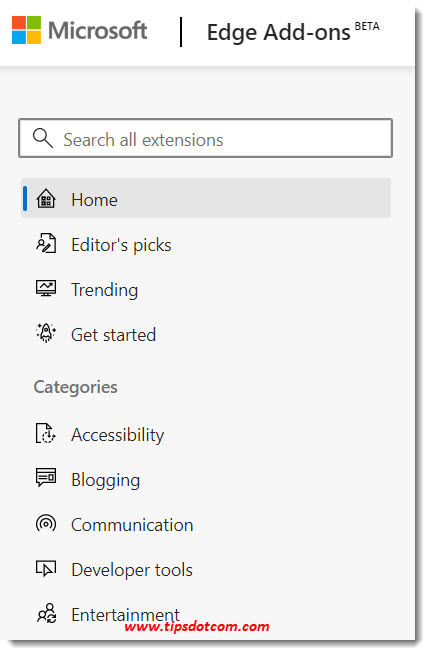This screenshot has width=430, height=655.
Task: Focus the Search all extensions field
Action: click(205, 138)
